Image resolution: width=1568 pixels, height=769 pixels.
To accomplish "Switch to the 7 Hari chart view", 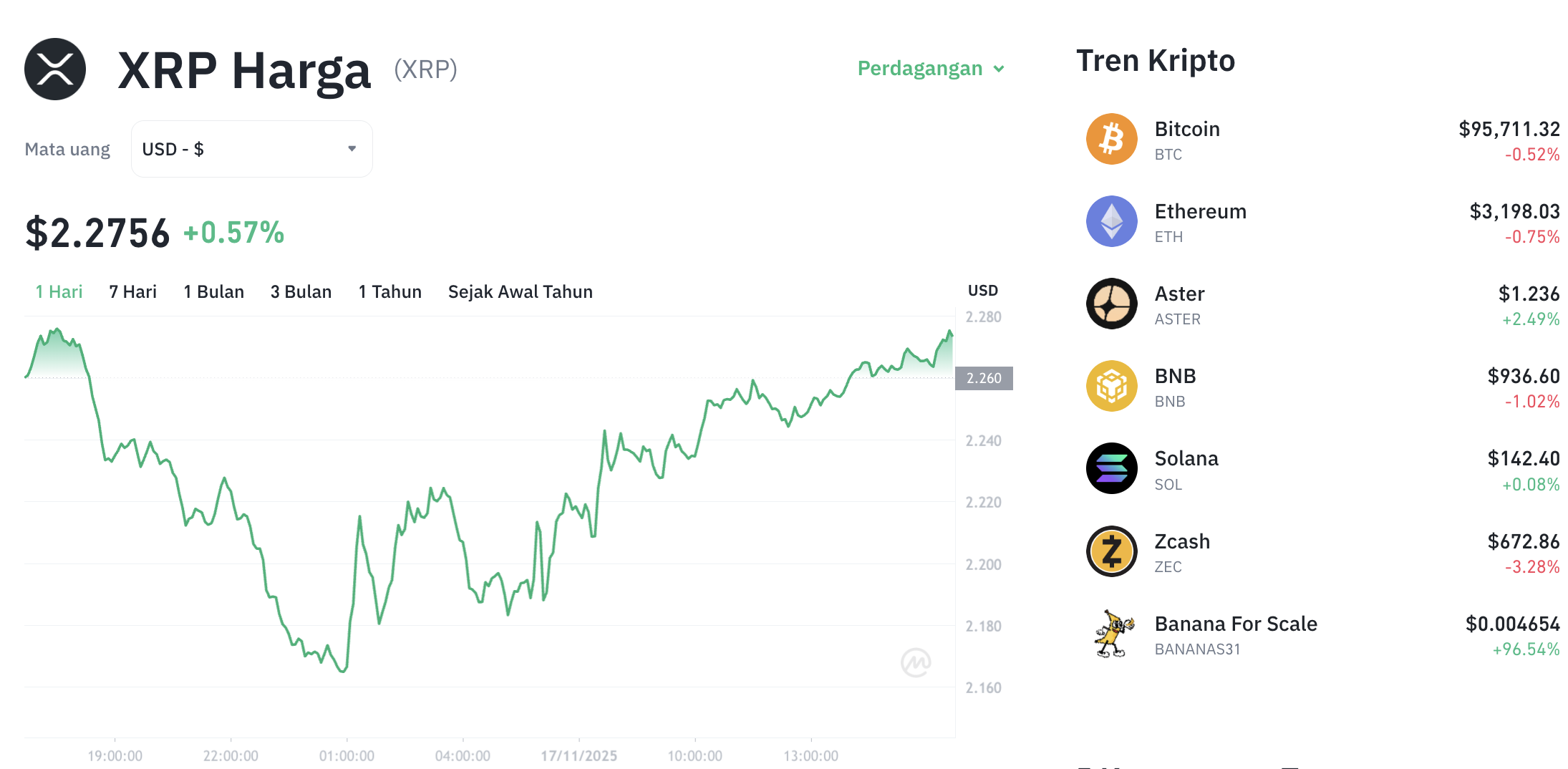I will coord(132,291).
